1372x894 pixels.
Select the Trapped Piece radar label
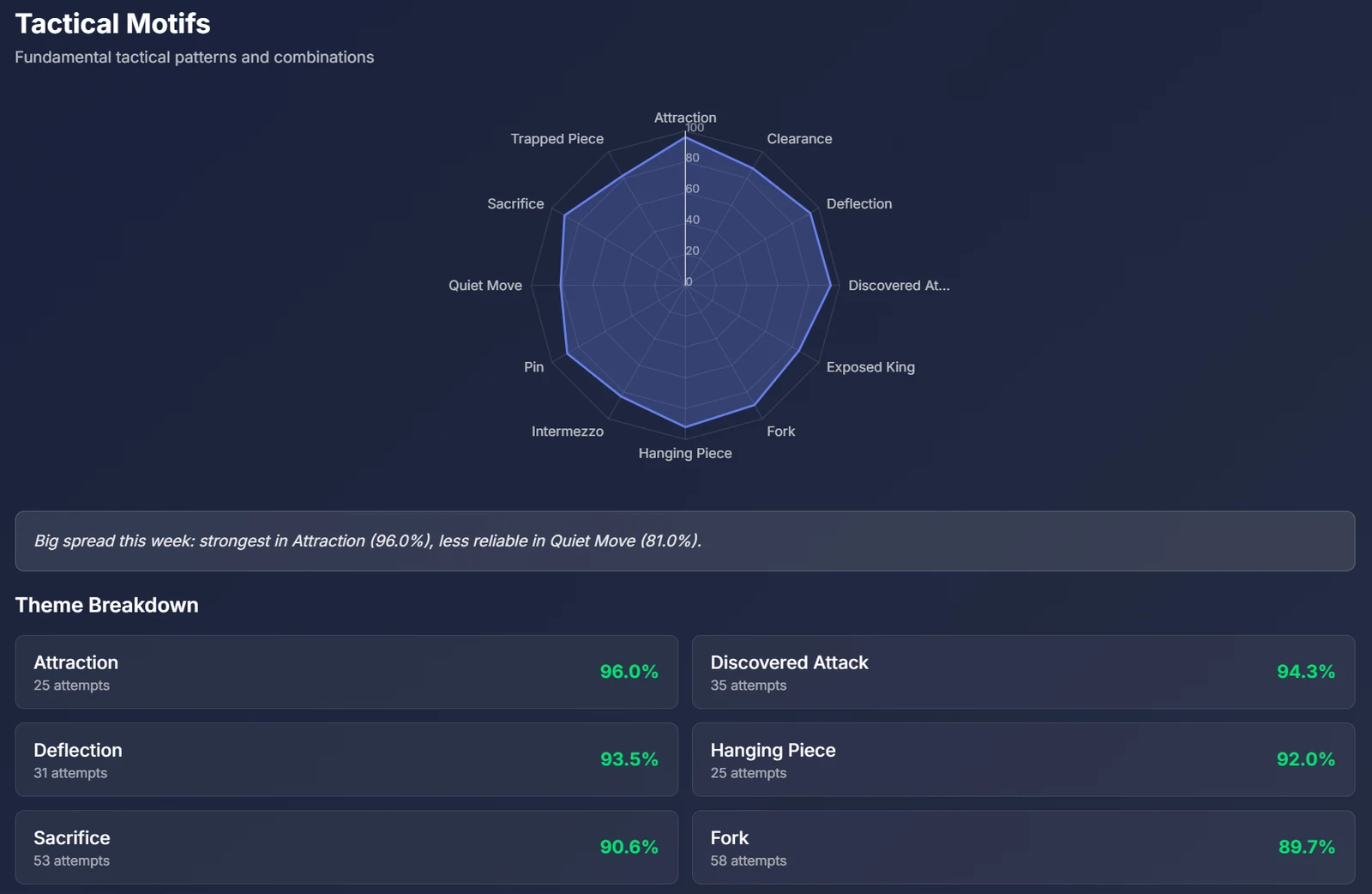point(557,139)
